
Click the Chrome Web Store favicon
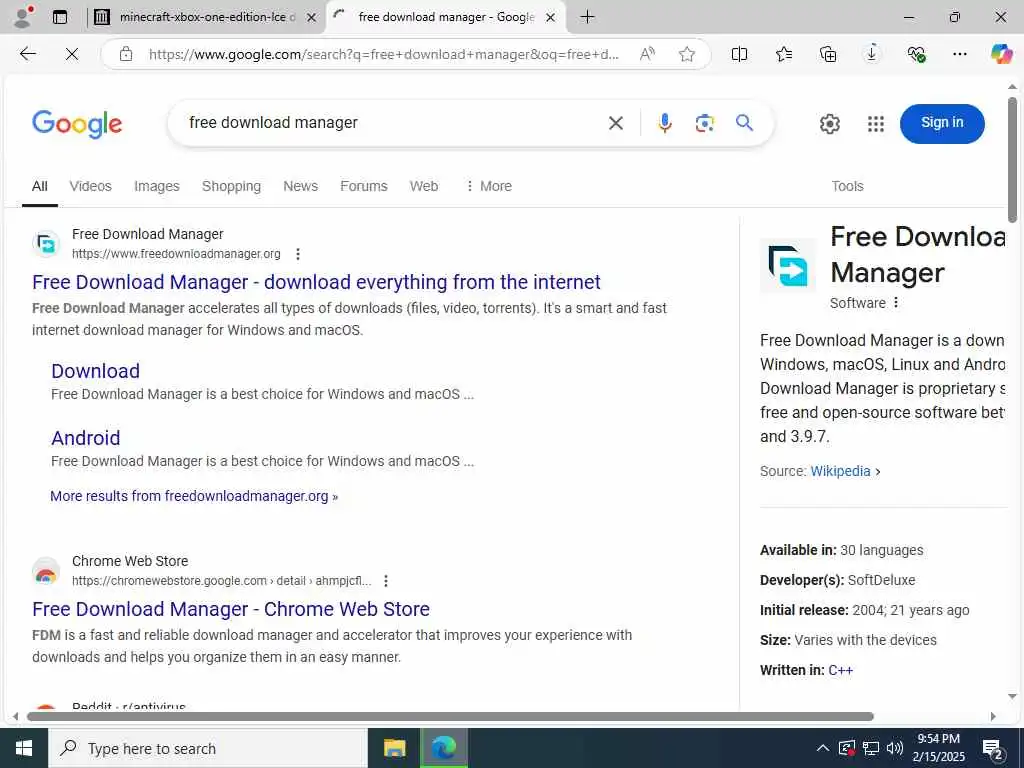coord(46,571)
